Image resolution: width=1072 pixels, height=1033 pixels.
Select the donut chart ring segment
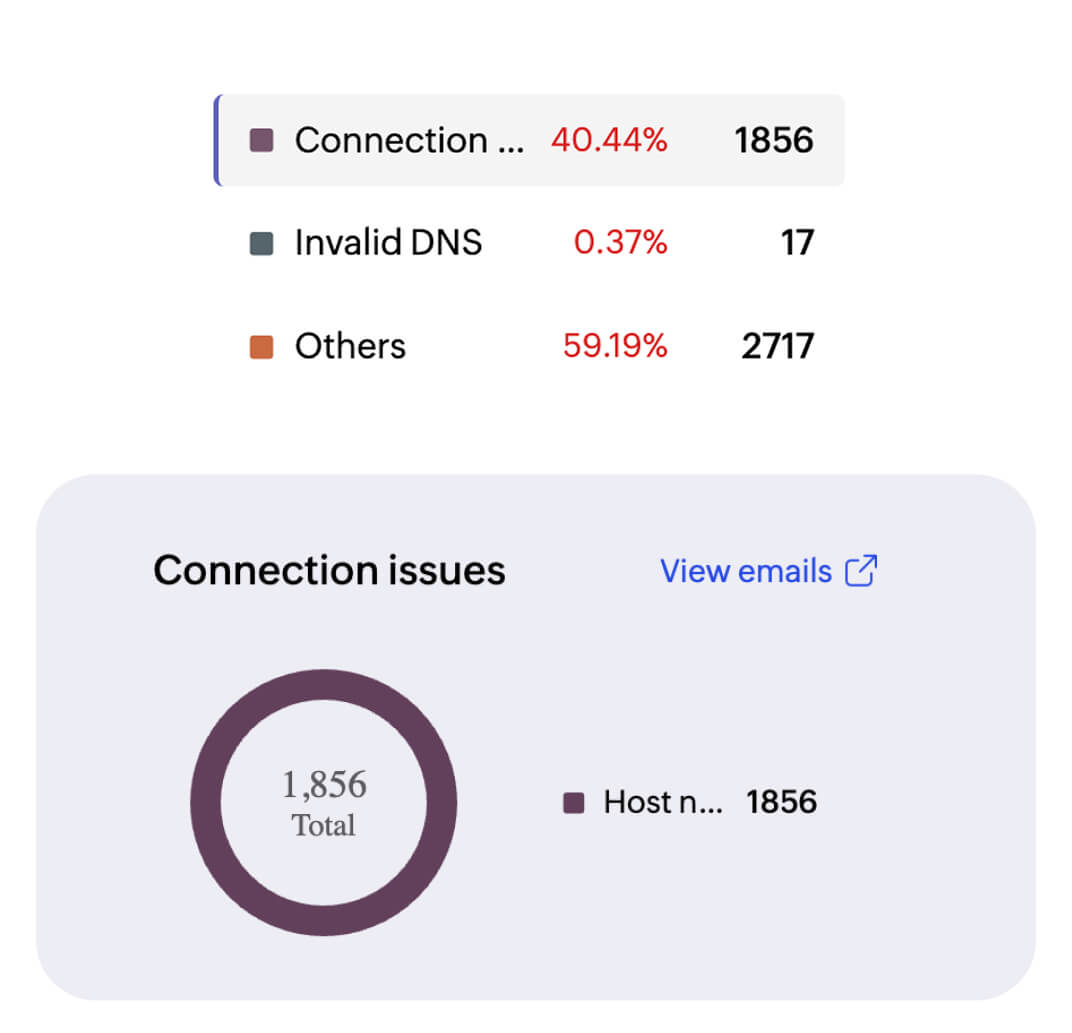pos(324,686)
